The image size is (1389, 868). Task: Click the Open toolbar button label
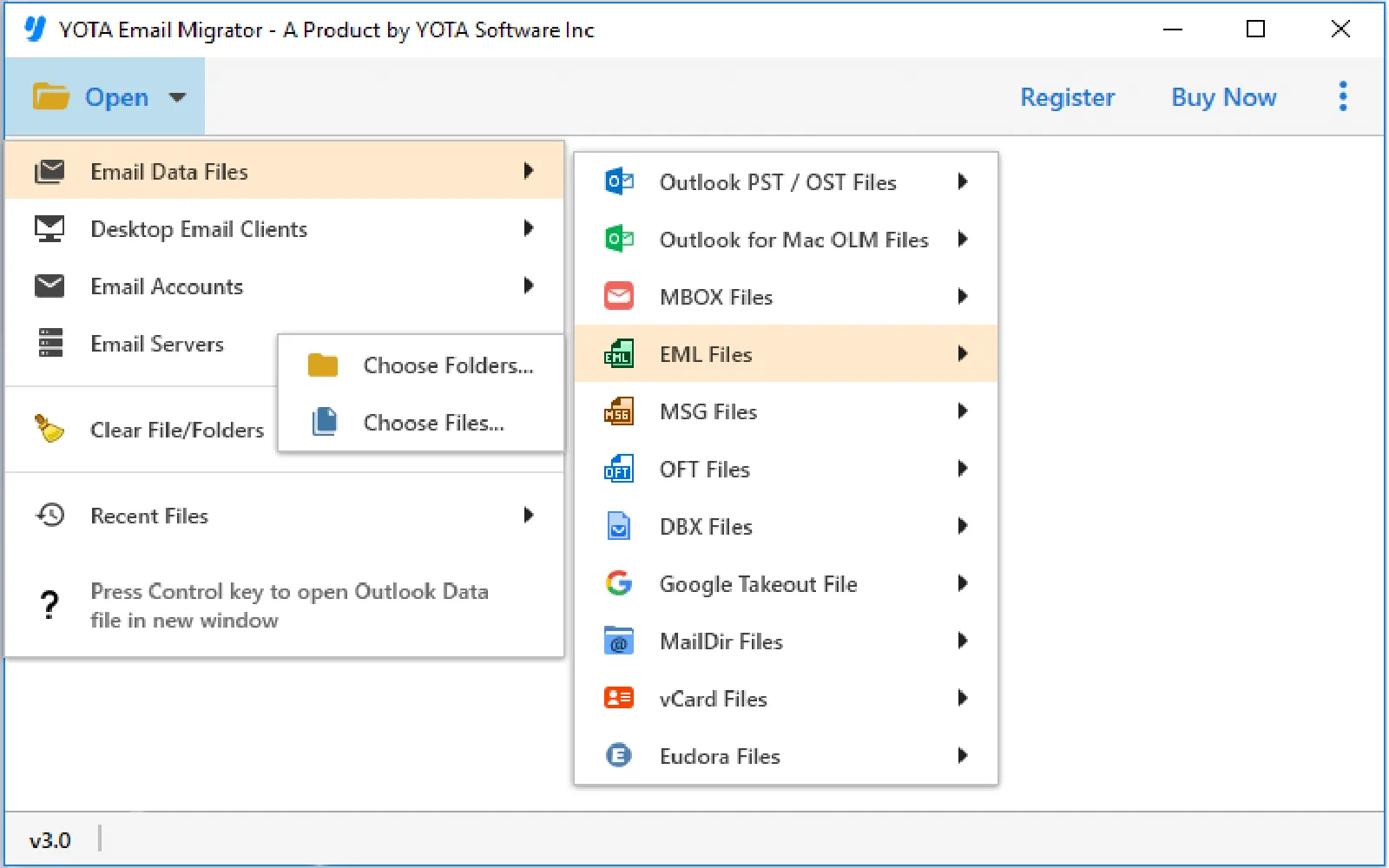click(x=116, y=97)
